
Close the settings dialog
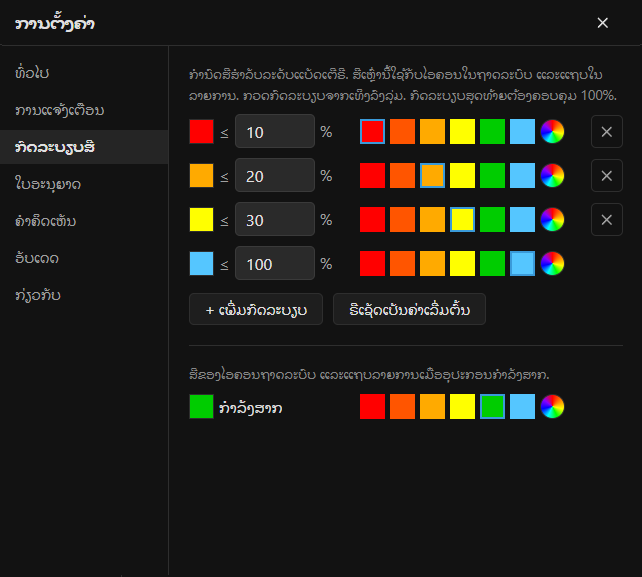602,23
